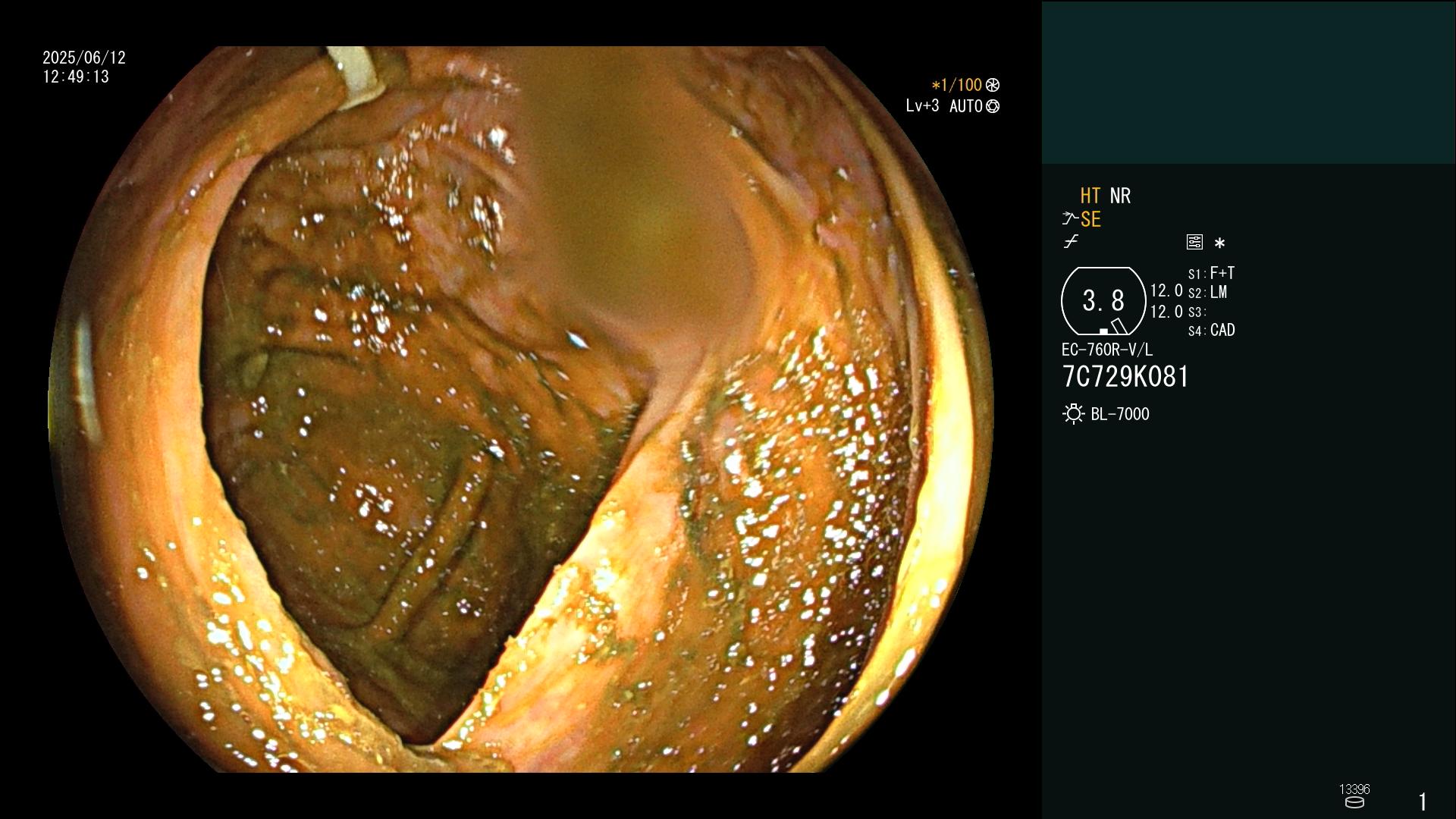This screenshot has height=819, width=1456.
Task: Select the NR noise reduction indicator
Action: point(1120,196)
